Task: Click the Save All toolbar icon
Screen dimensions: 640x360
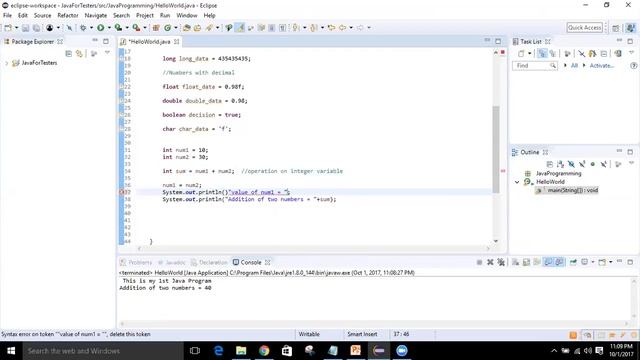Action: point(36,28)
